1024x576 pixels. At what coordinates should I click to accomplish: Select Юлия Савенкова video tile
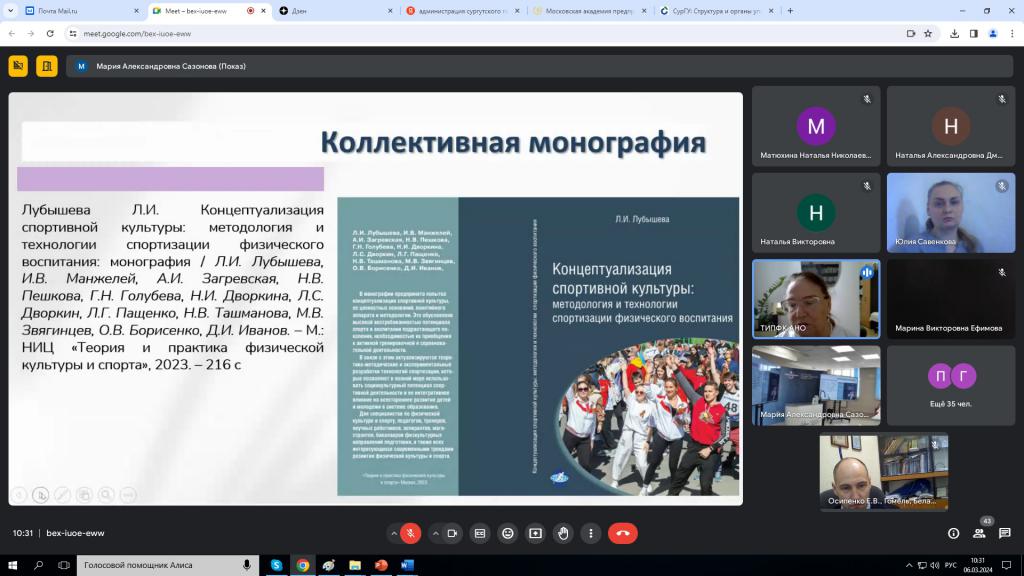[x=950, y=214]
